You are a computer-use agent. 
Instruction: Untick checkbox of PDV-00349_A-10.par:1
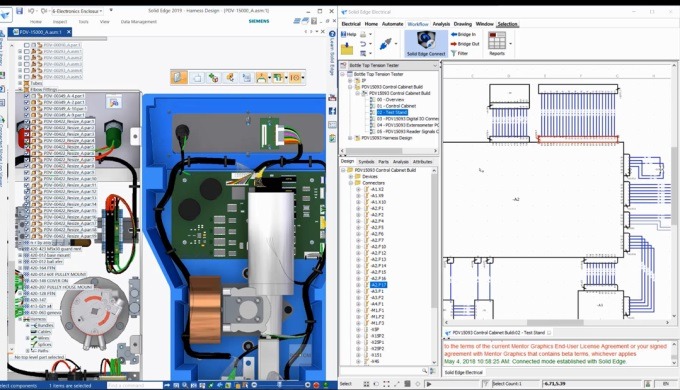(27, 109)
